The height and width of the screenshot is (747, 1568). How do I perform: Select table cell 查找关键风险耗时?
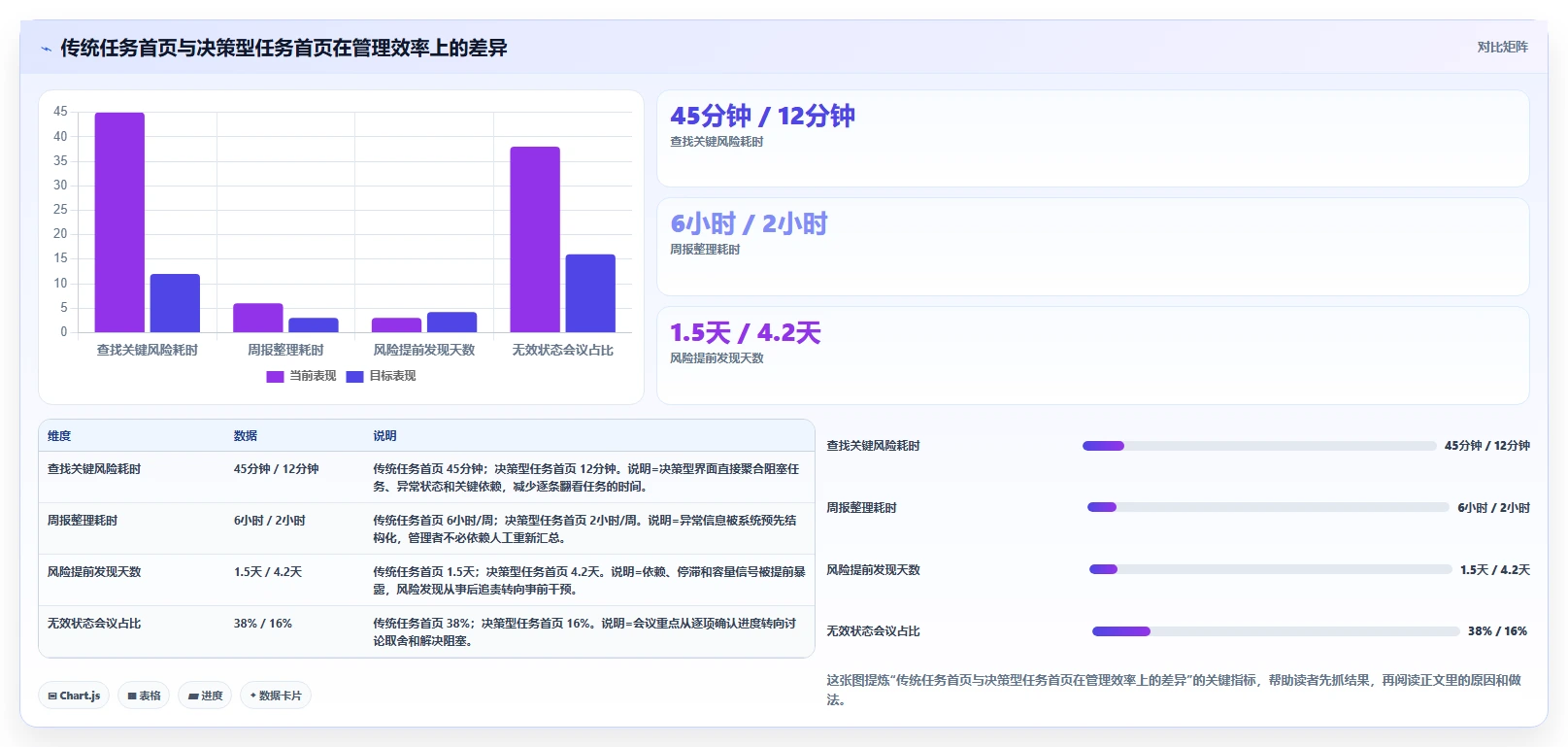tap(94, 469)
